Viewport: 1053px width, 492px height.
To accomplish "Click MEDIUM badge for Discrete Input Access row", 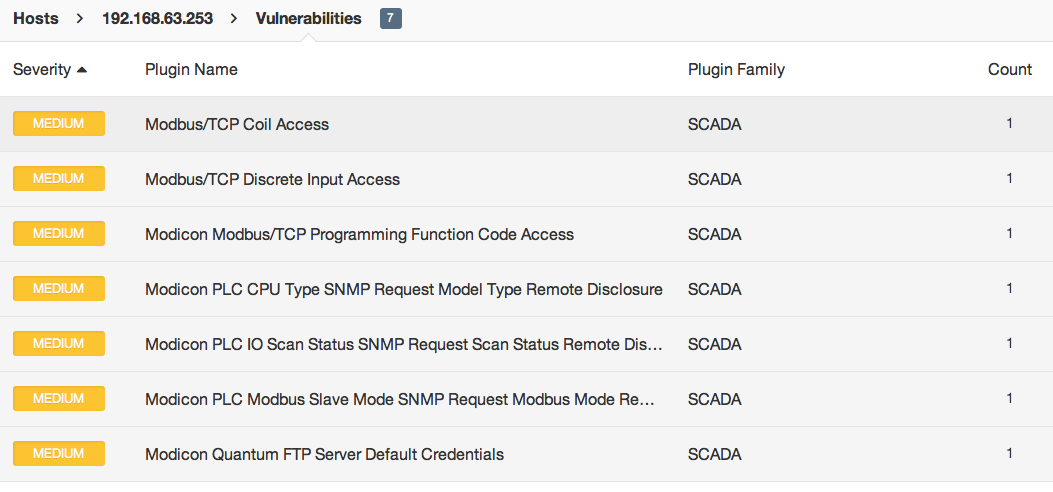I will click(59, 179).
